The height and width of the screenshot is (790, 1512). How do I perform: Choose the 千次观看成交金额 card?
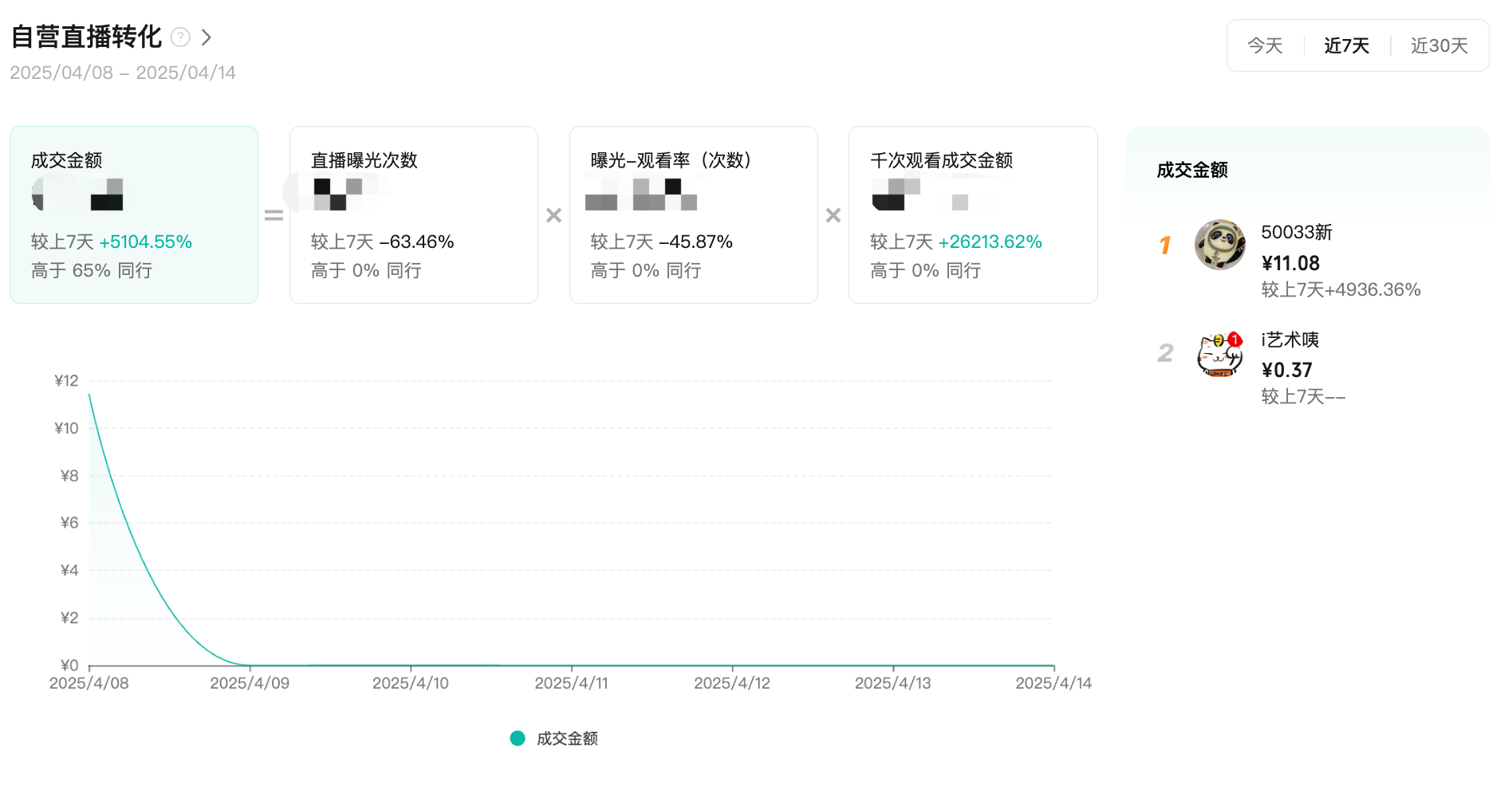973,214
